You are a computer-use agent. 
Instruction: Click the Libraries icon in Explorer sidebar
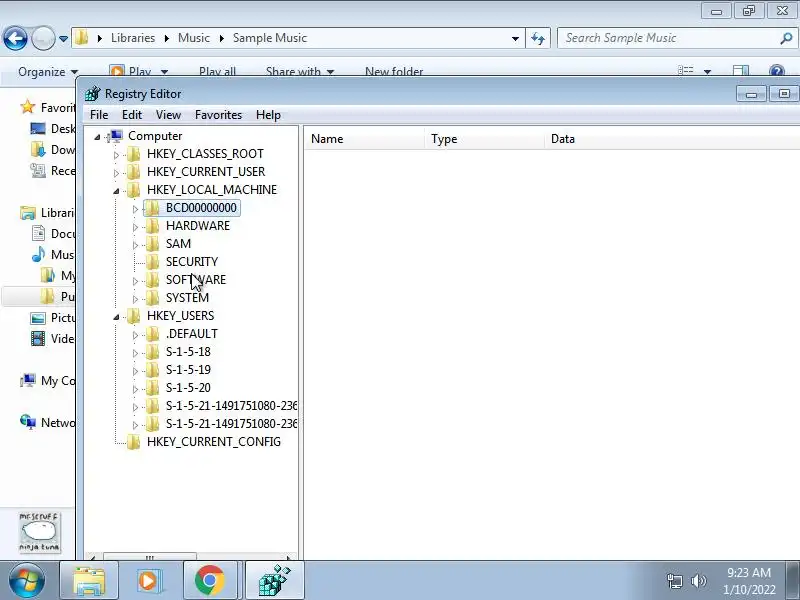(x=28, y=213)
